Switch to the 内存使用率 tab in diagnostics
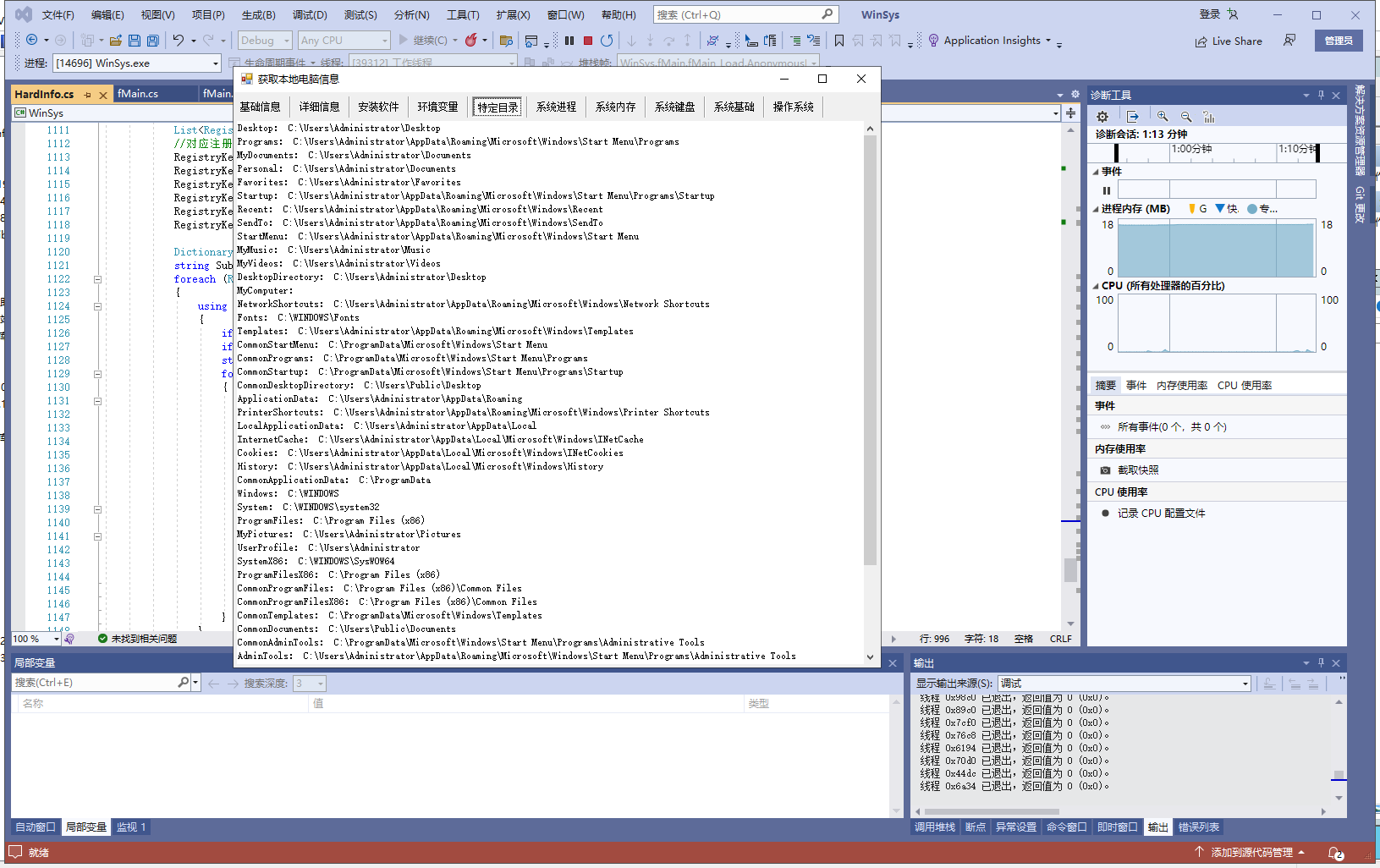Screen dimensions: 1380x868 coord(1182,386)
